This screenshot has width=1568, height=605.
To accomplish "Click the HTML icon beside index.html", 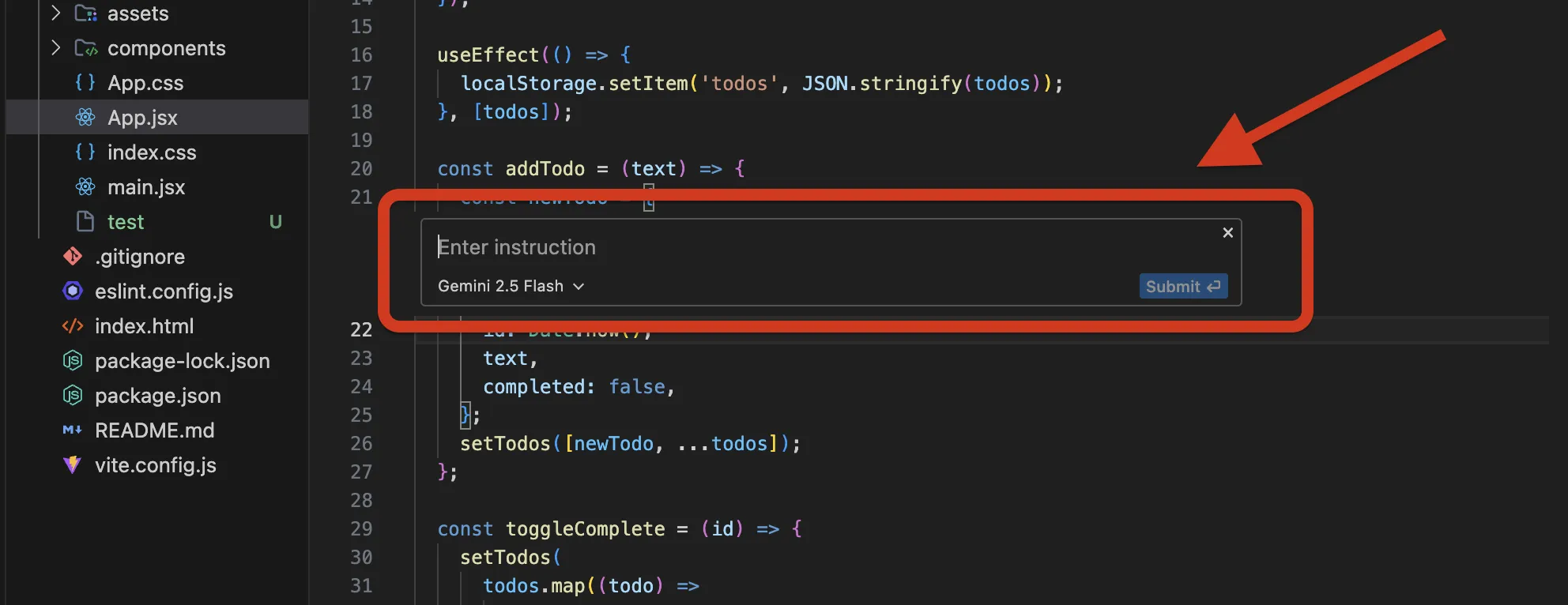I will coord(73,326).
